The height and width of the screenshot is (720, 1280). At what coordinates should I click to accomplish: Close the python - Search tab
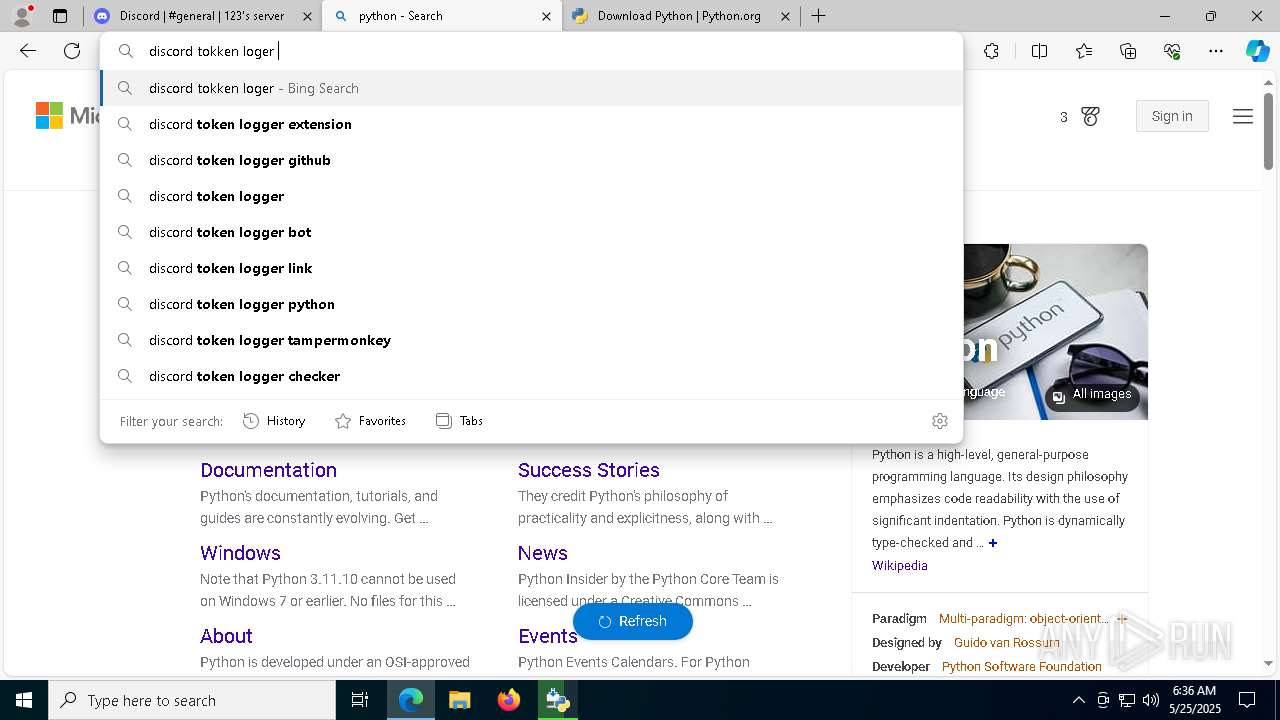coord(546,16)
